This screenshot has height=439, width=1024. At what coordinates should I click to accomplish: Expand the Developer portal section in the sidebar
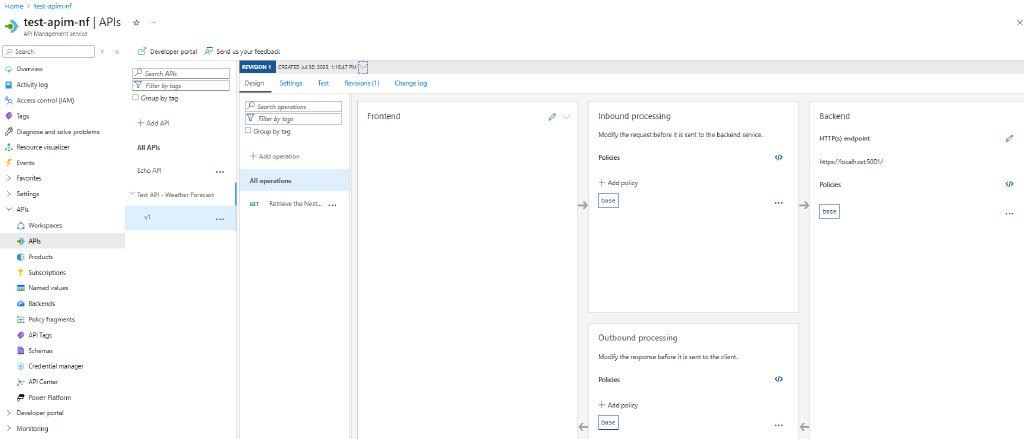pos(8,413)
